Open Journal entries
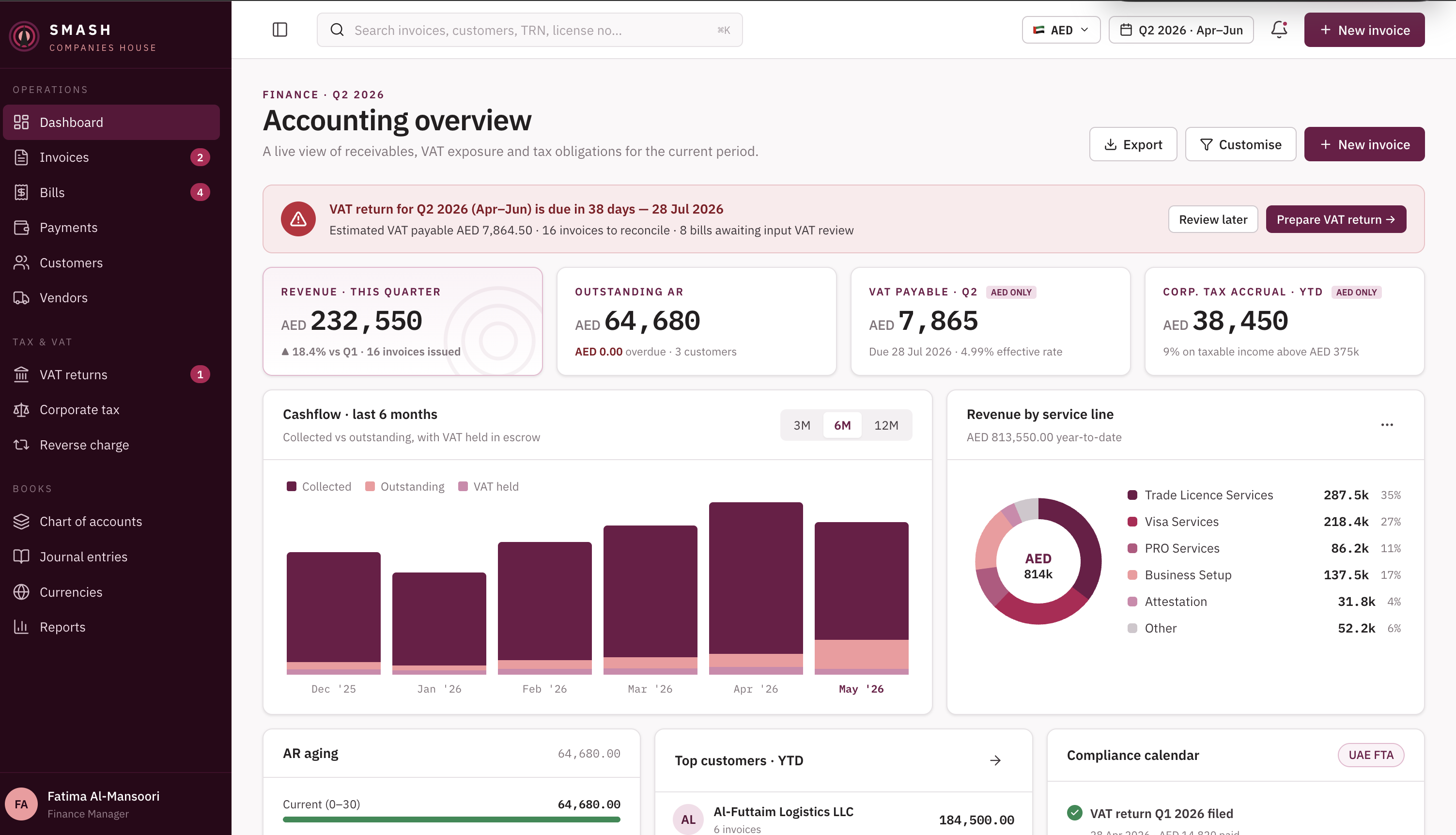Image resolution: width=1456 pixels, height=835 pixels. click(x=111, y=557)
